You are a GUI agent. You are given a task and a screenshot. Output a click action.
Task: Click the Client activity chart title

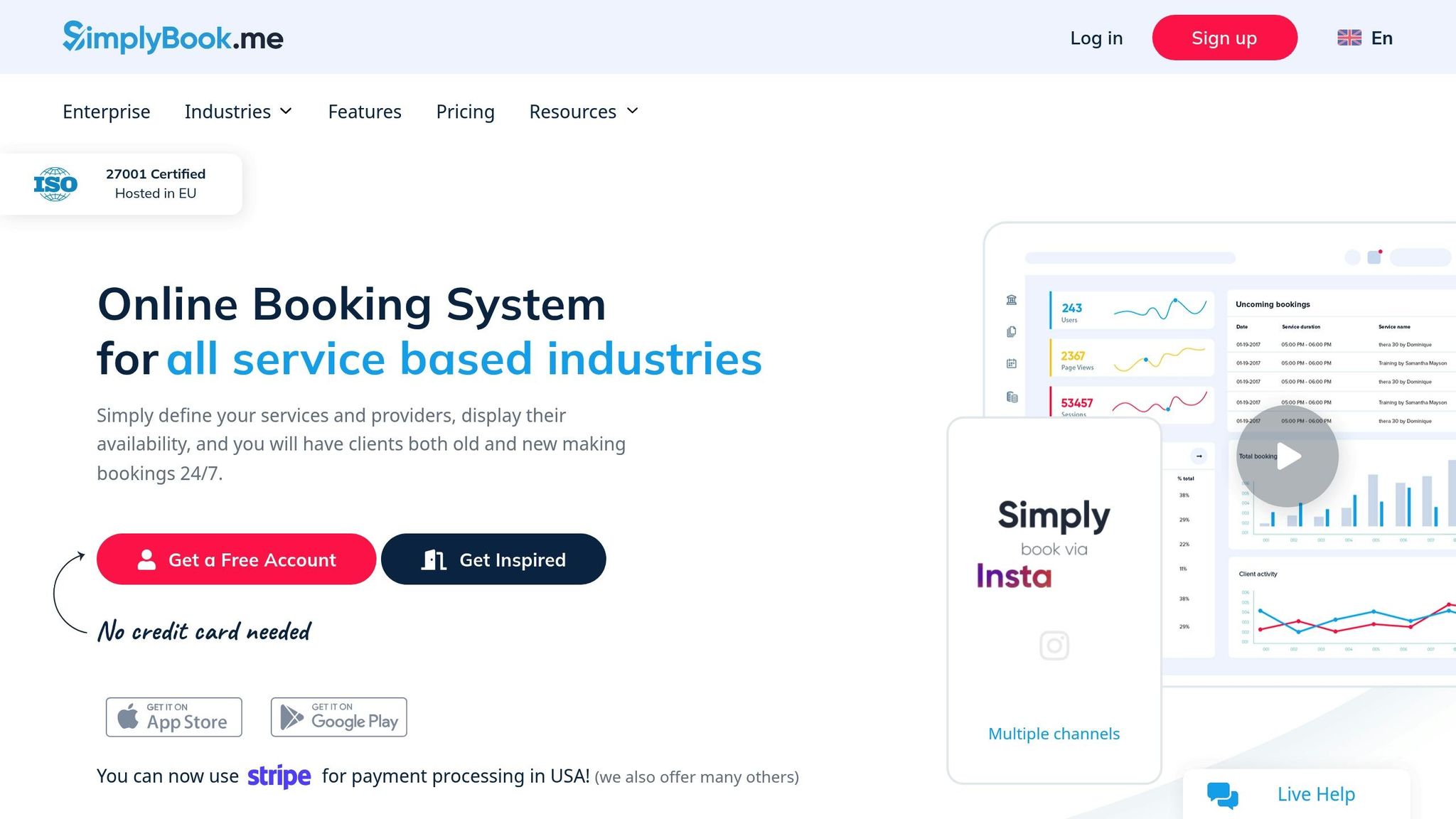[1258, 574]
